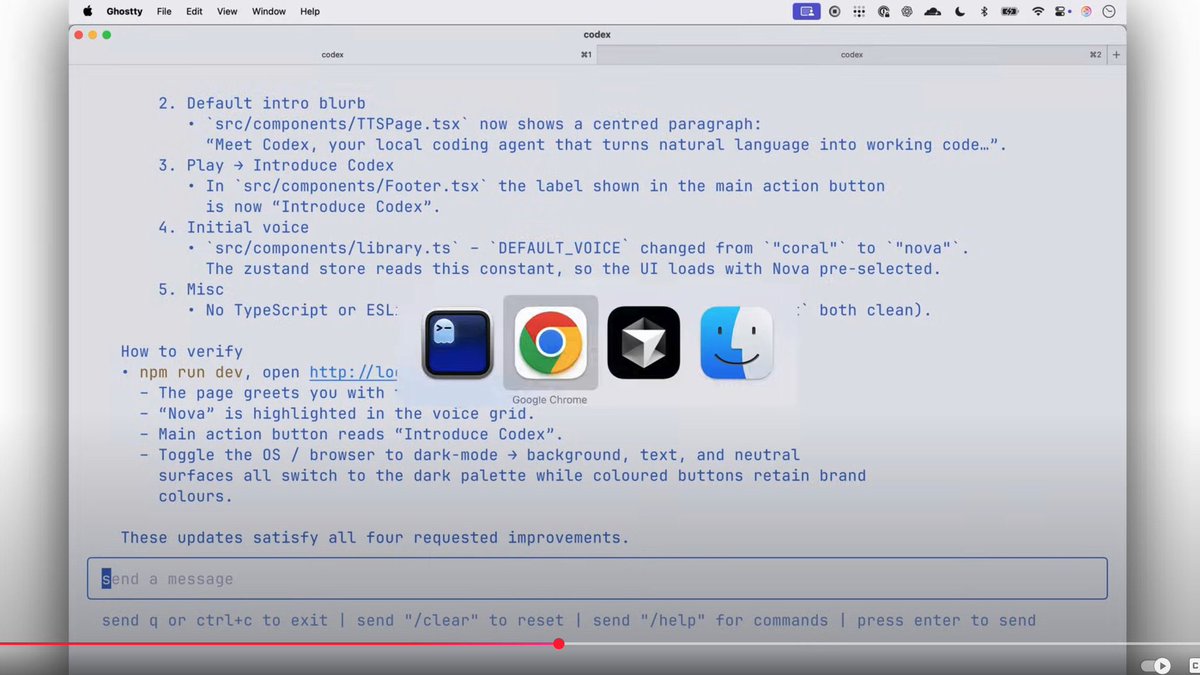Click 'press enter to send' hint text
Viewport: 1200px width, 675px height.
pyautogui.click(x=946, y=620)
